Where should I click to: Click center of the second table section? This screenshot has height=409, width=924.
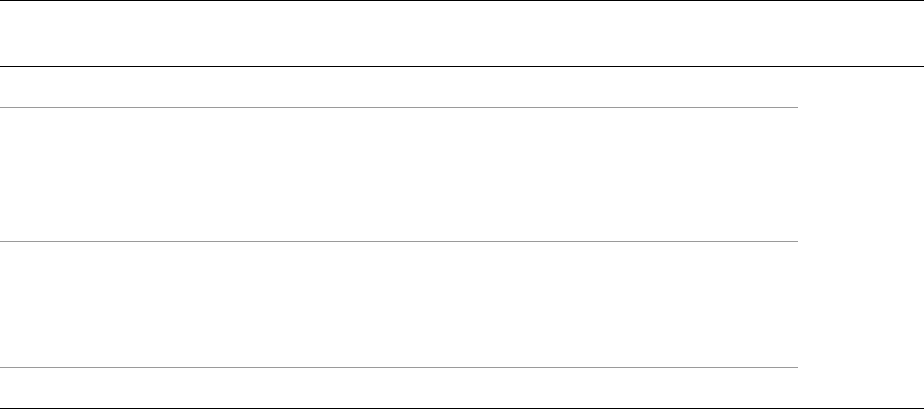point(400,304)
